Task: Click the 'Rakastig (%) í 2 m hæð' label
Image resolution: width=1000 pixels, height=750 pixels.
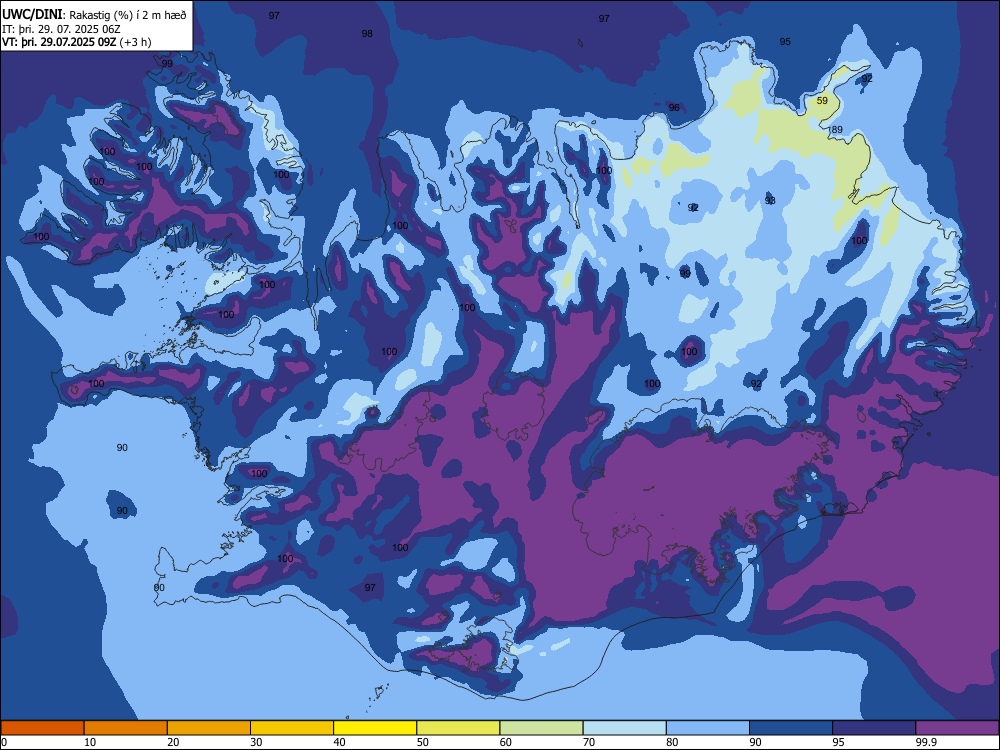Action: click(128, 15)
